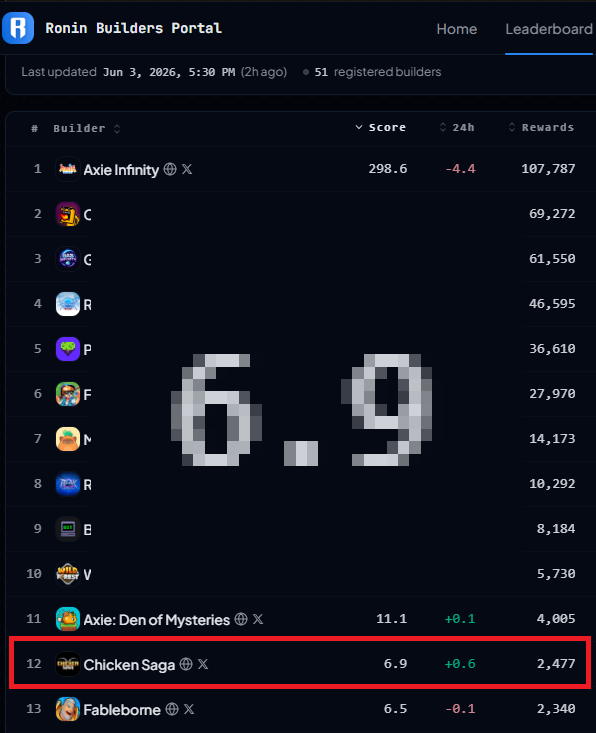
Task: Click the Wild Forest builder icon
Action: coord(68,574)
